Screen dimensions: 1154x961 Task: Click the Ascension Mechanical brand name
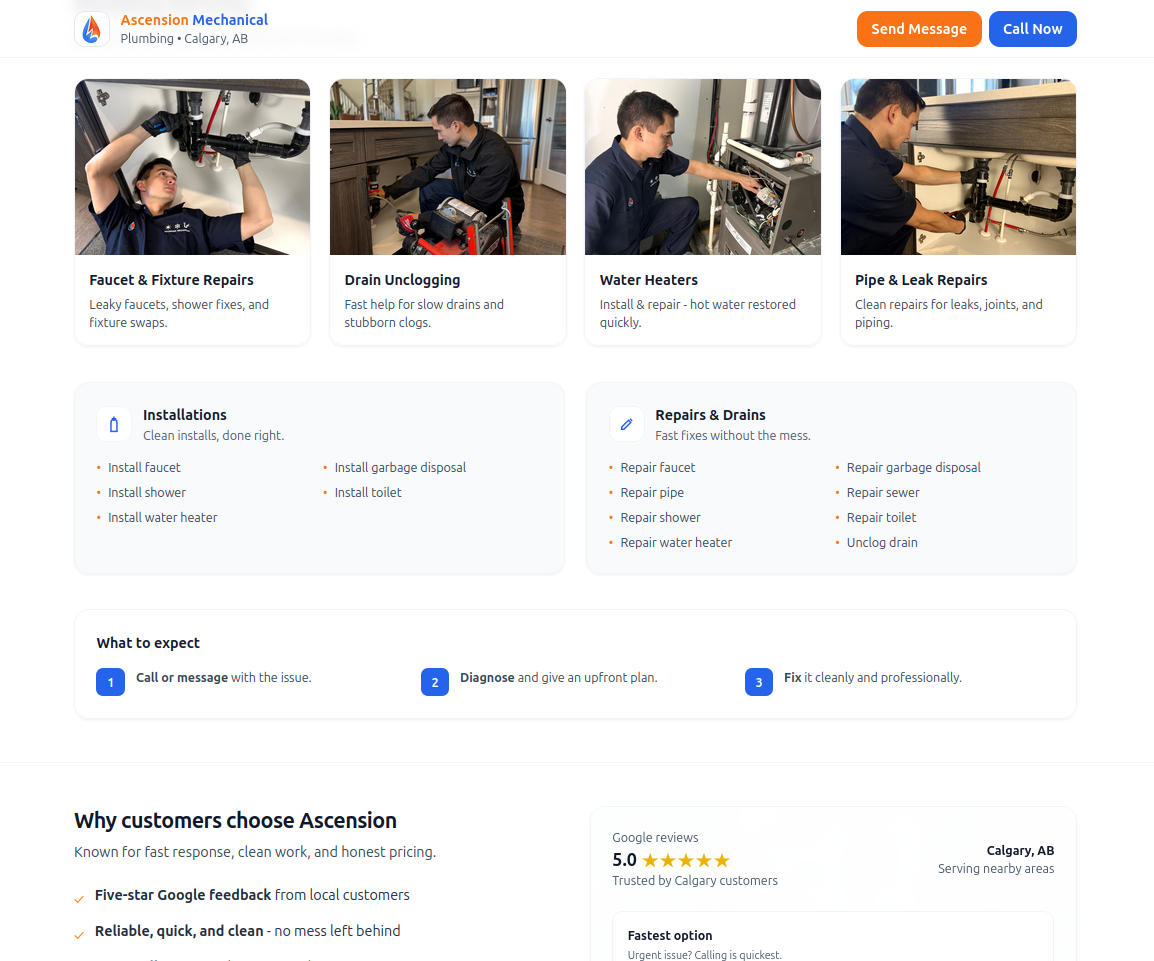point(194,20)
